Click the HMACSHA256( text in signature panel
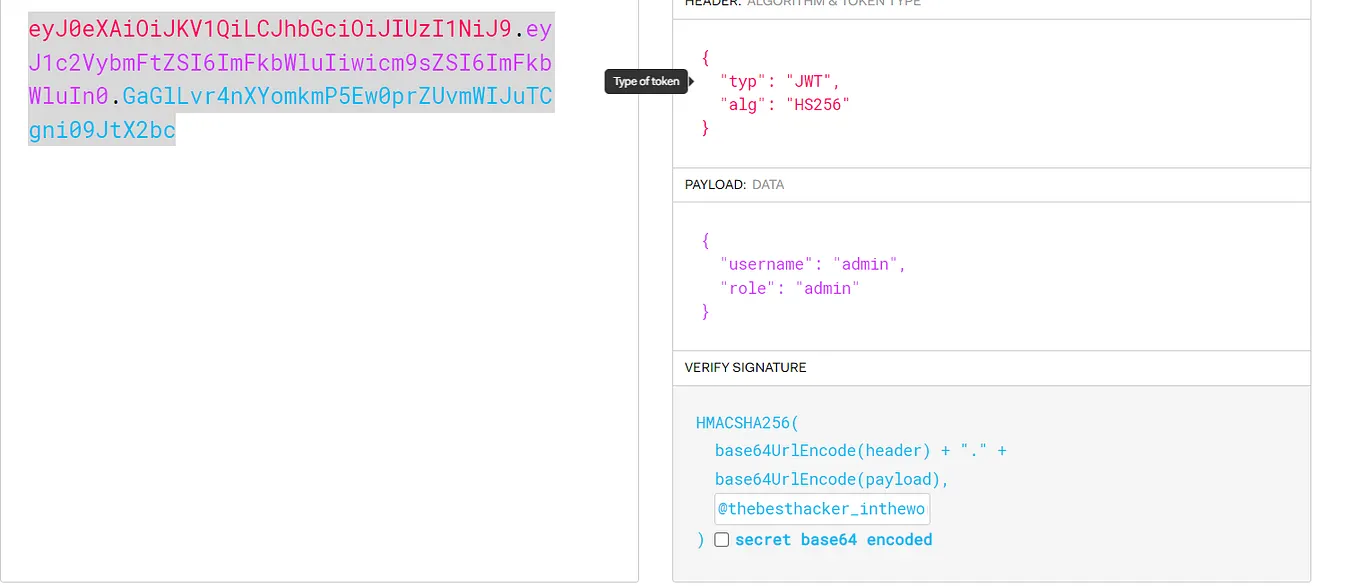Screen dimensions: 1358x586 click(x=746, y=422)
